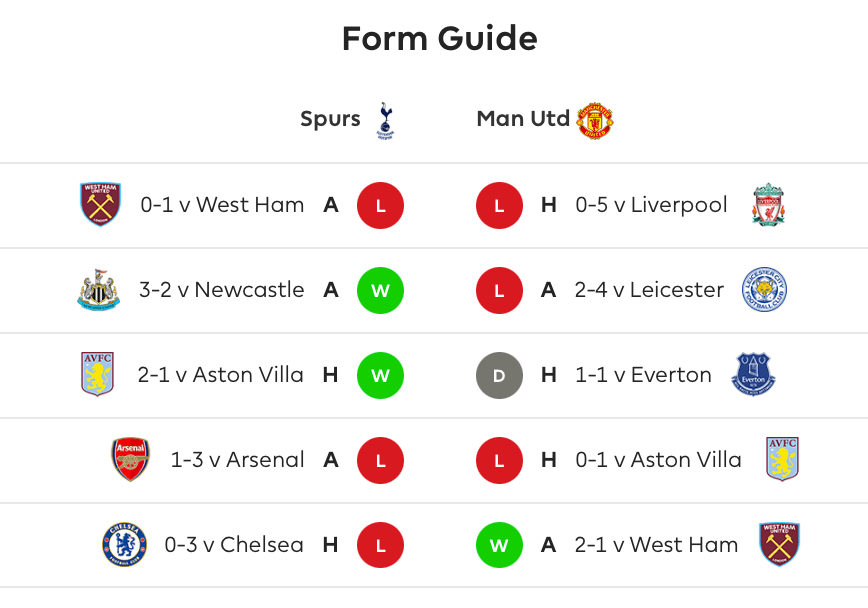Viewport: 868px width, 608px height.
Task: Select the 2-4 v Leicester match
Action: click(x=649, y=290)
